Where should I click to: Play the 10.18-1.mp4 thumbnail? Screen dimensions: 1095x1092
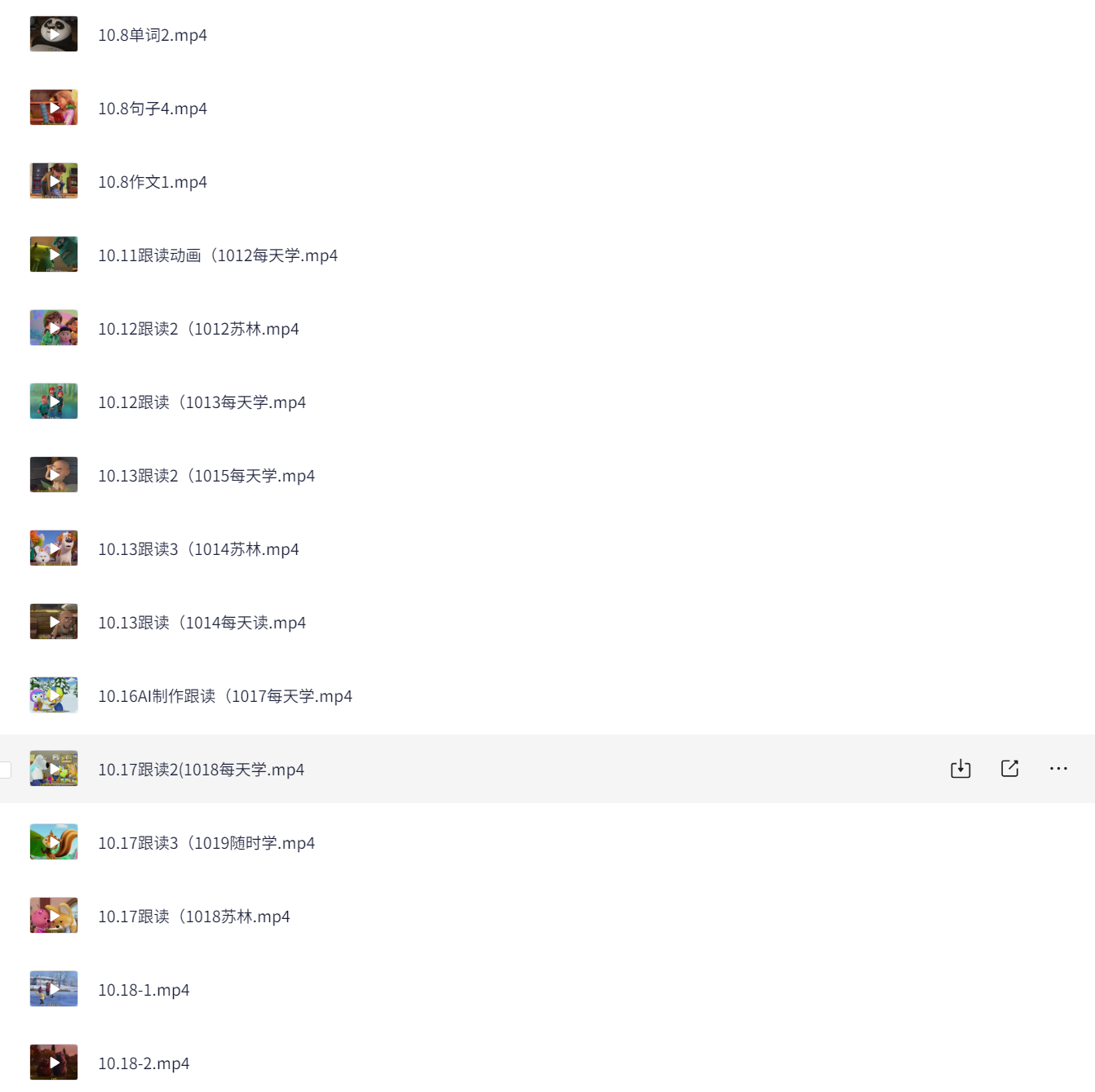click(54, 989)
